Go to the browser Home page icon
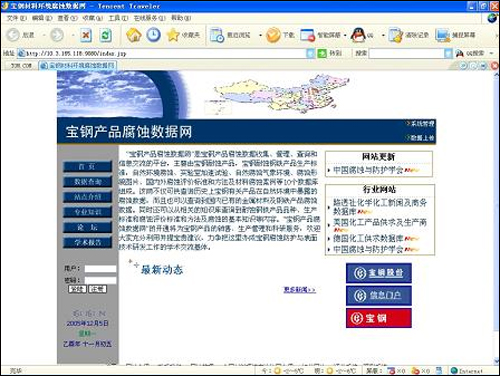Screen dimensions: 500x376 click(134, 35)
